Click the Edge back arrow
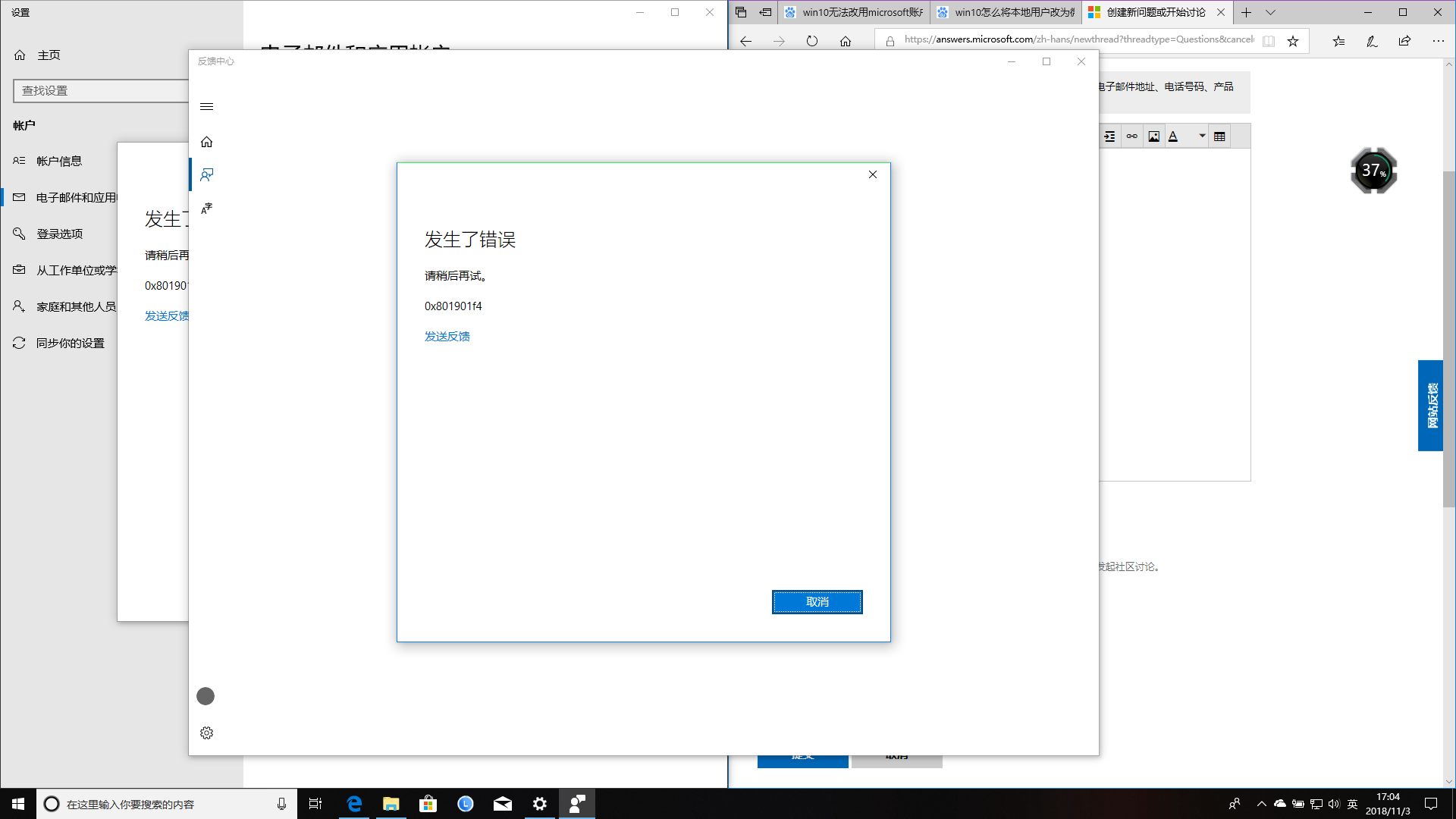This screenshot has width=1456, height=819. click(x=745, y=41)
